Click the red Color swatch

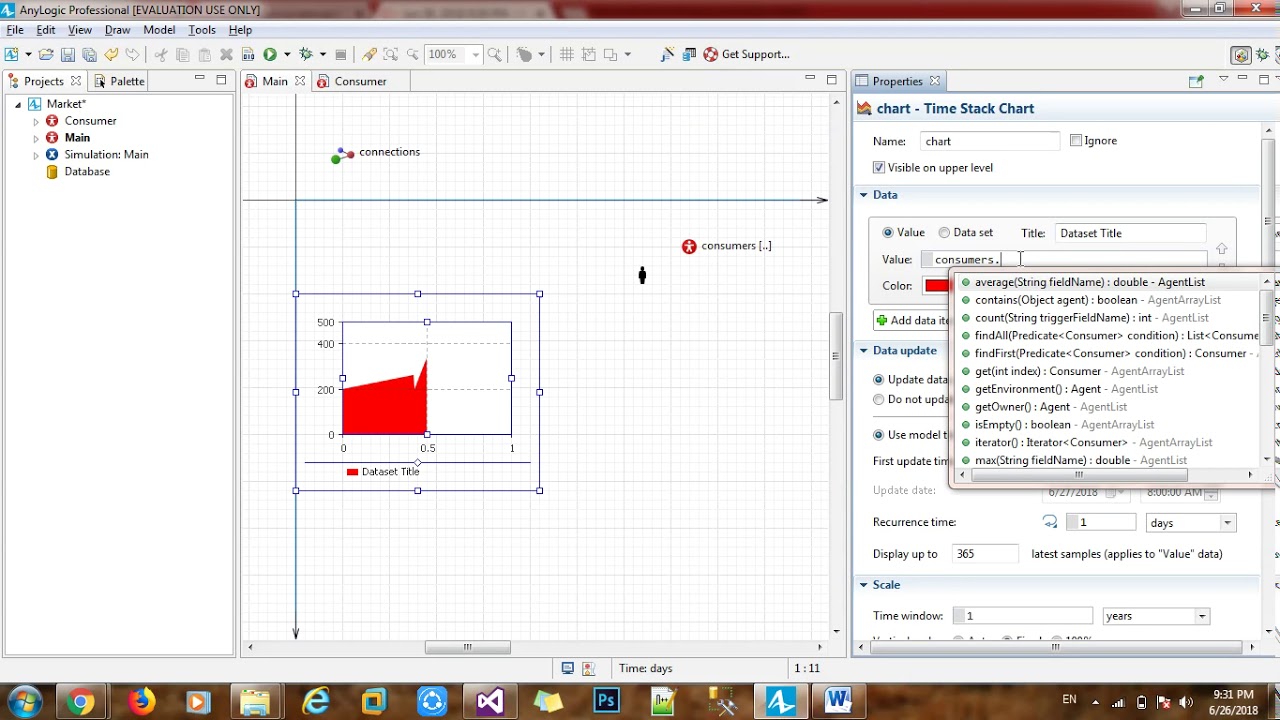pyautogui.click(x=936, y=286)
